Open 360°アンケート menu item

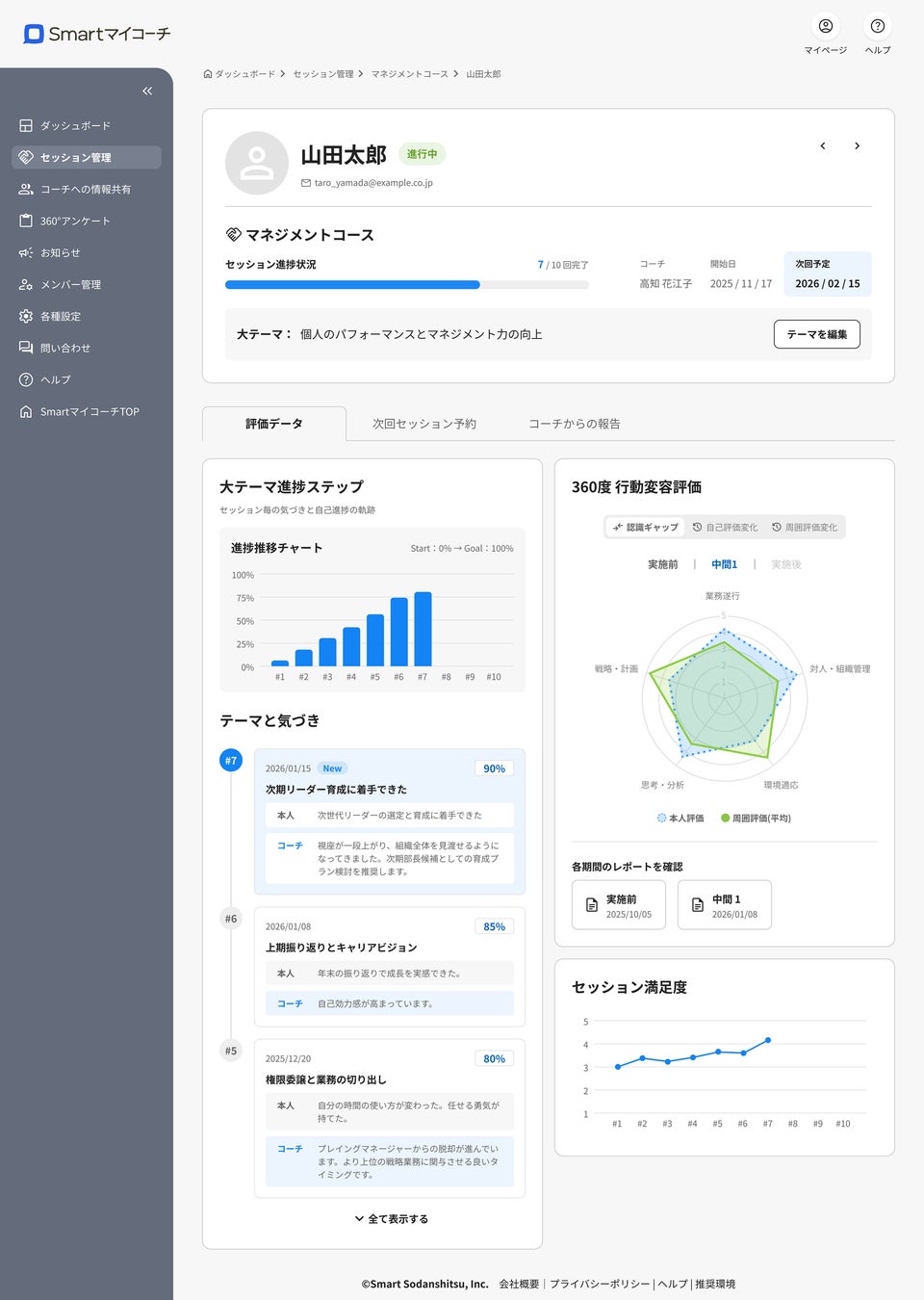point(87,221)
